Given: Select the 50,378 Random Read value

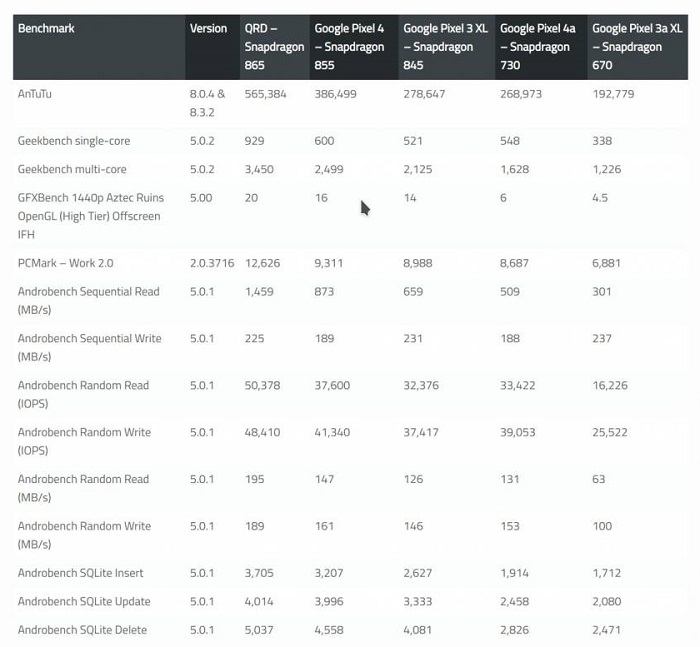Looking at the screenshot, I should 262,385.
